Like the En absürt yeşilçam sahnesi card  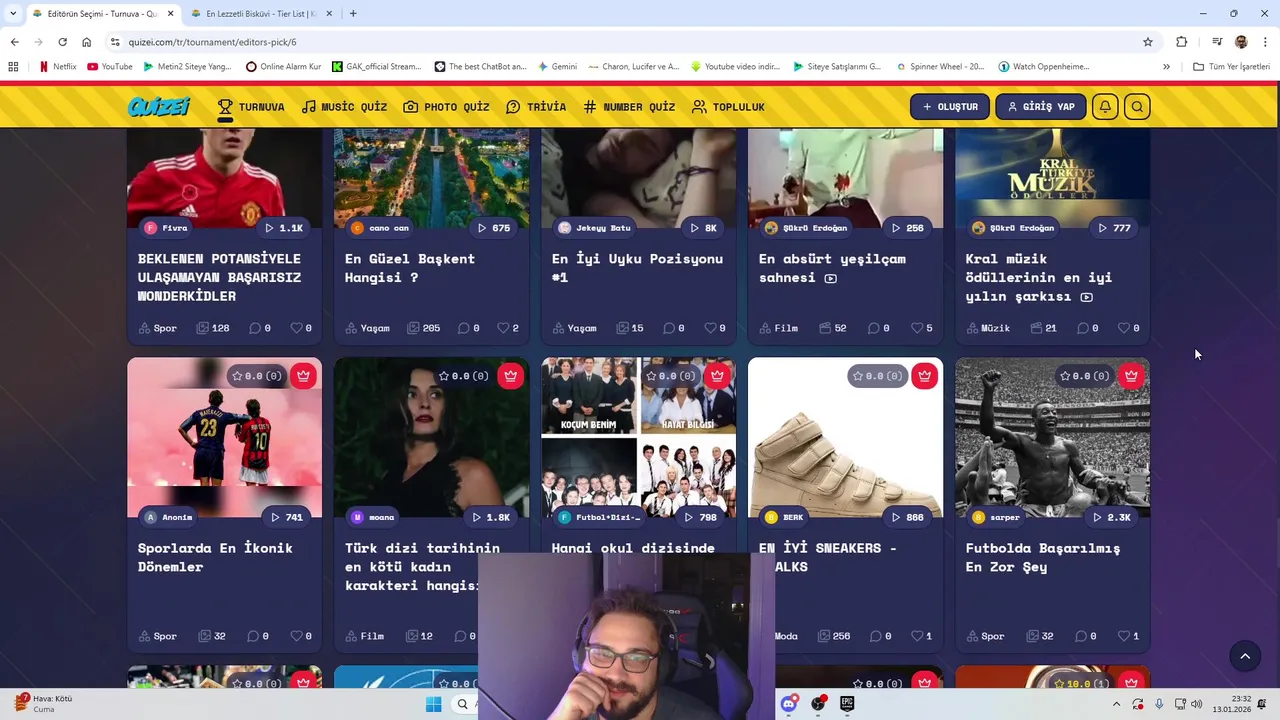click(922, 328)
